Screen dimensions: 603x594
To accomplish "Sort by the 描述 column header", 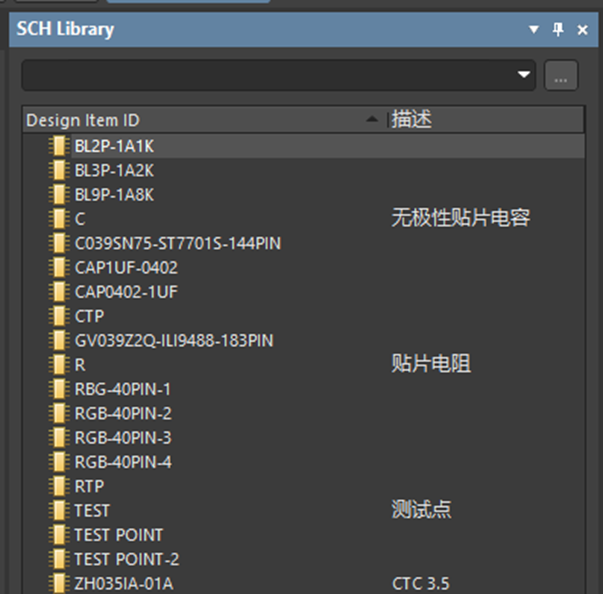I will (x=486, y=120).
